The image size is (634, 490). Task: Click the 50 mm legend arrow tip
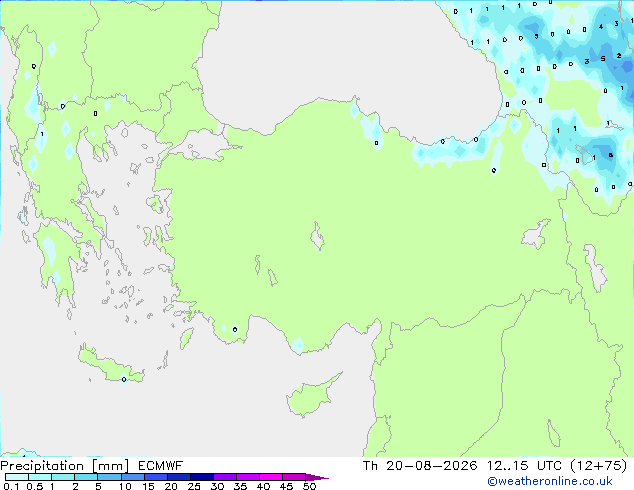(317, 477)
